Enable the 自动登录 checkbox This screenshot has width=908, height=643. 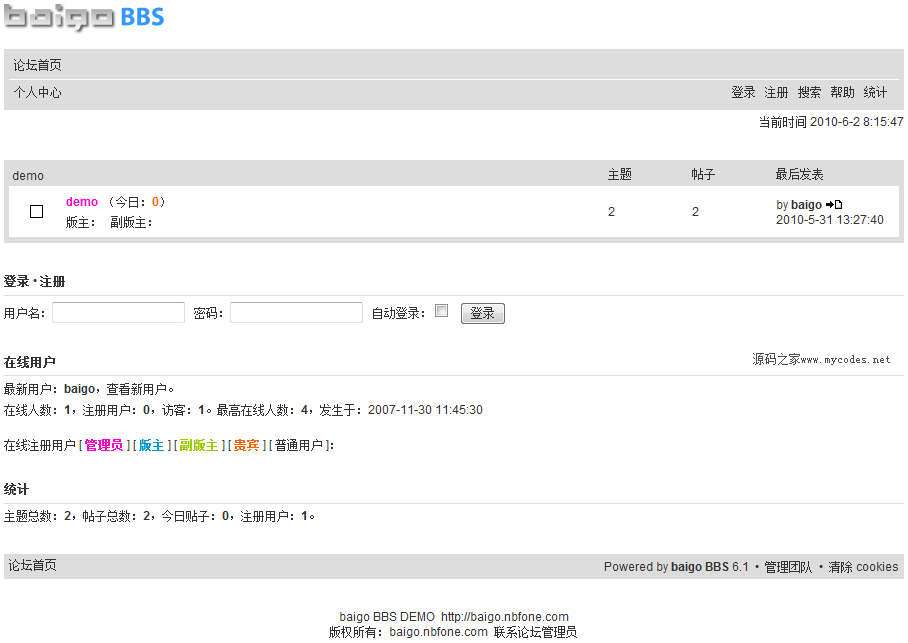point(441,310)
